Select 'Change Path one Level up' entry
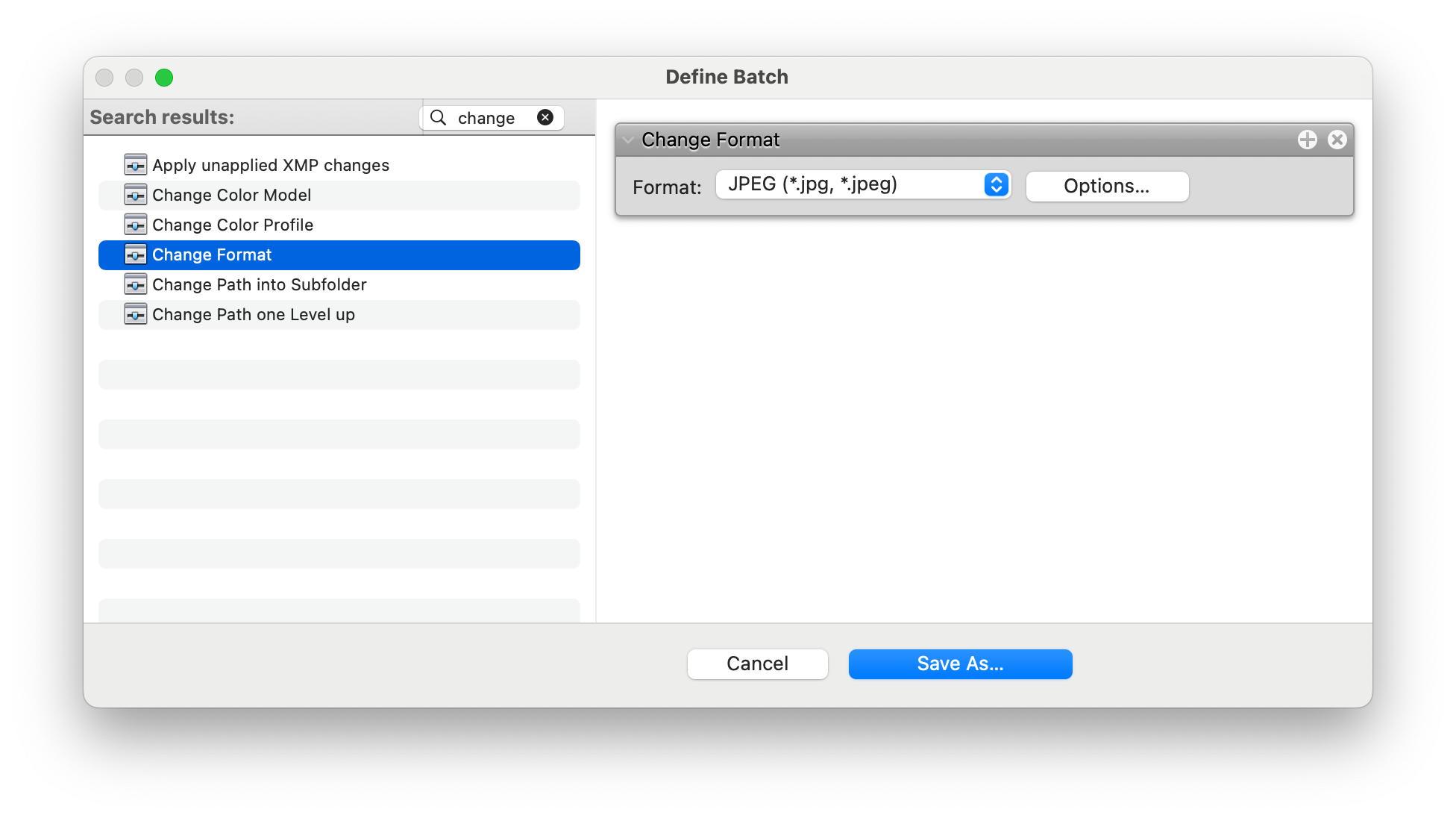The height and width of the screenshot is (818, 1456). pyautogui.click(x=339, y=314)
